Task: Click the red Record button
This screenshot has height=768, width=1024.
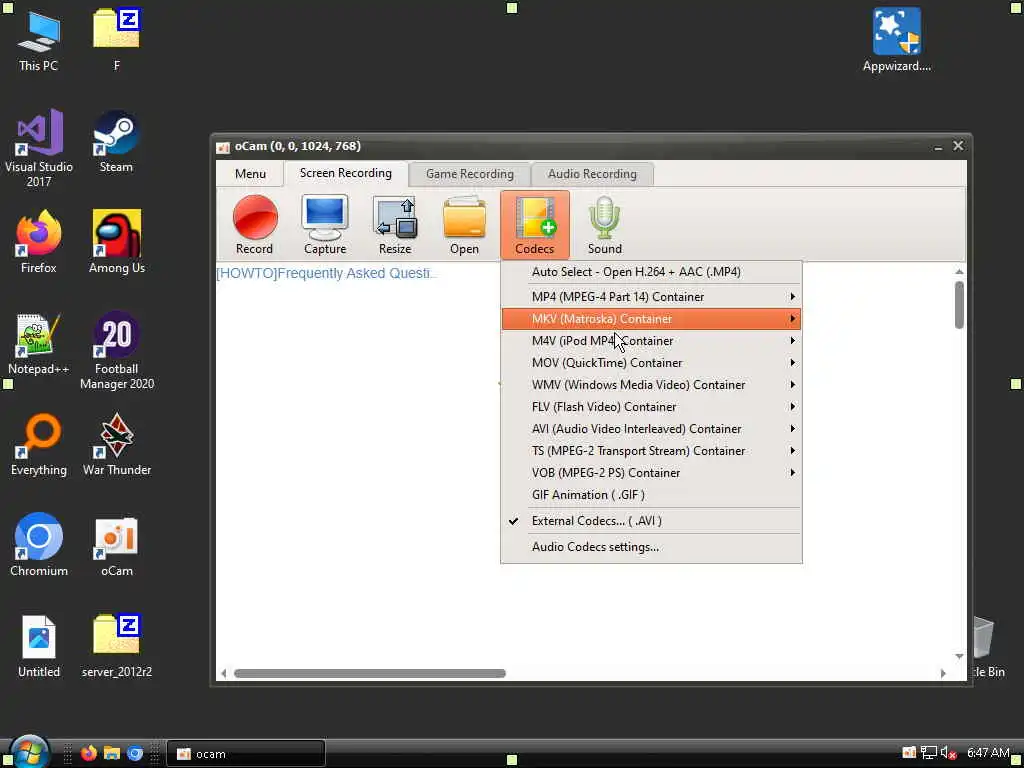Action: point(255,225)
